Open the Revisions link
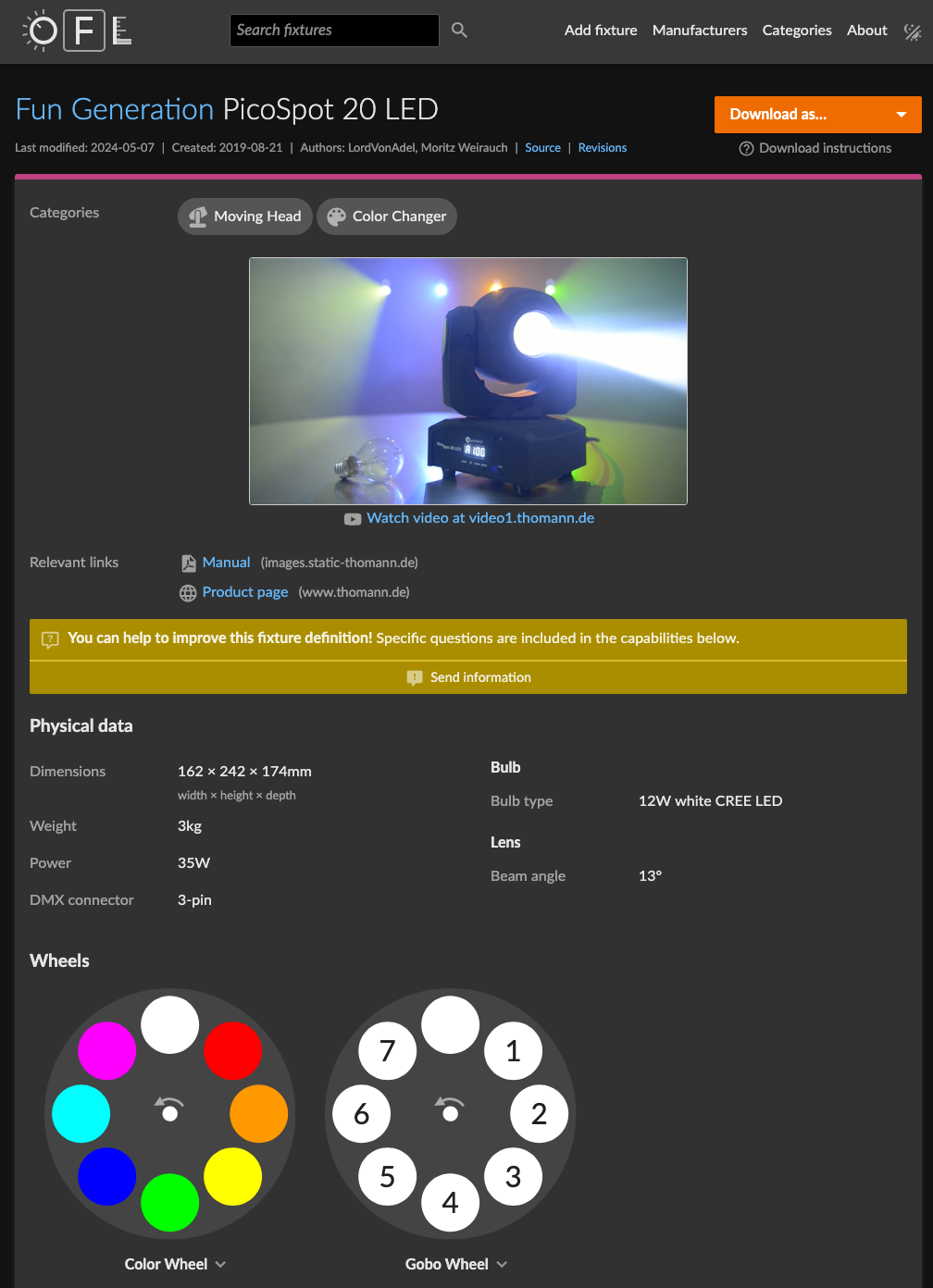Screen dimensions: 933x1288 [x=603, y=148]
